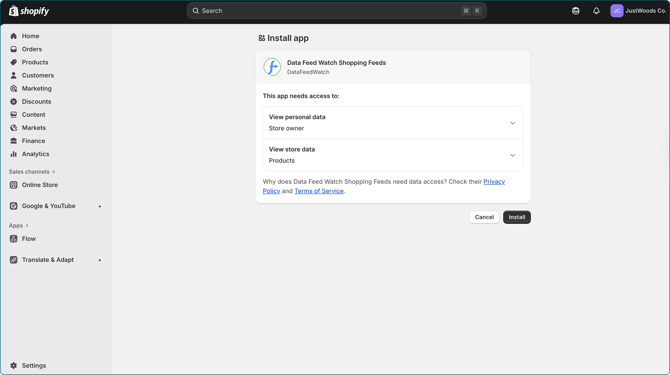Expand the Sales channels section
The height and width of the screenshot is (375, 670).
click(x=32, y=172)
